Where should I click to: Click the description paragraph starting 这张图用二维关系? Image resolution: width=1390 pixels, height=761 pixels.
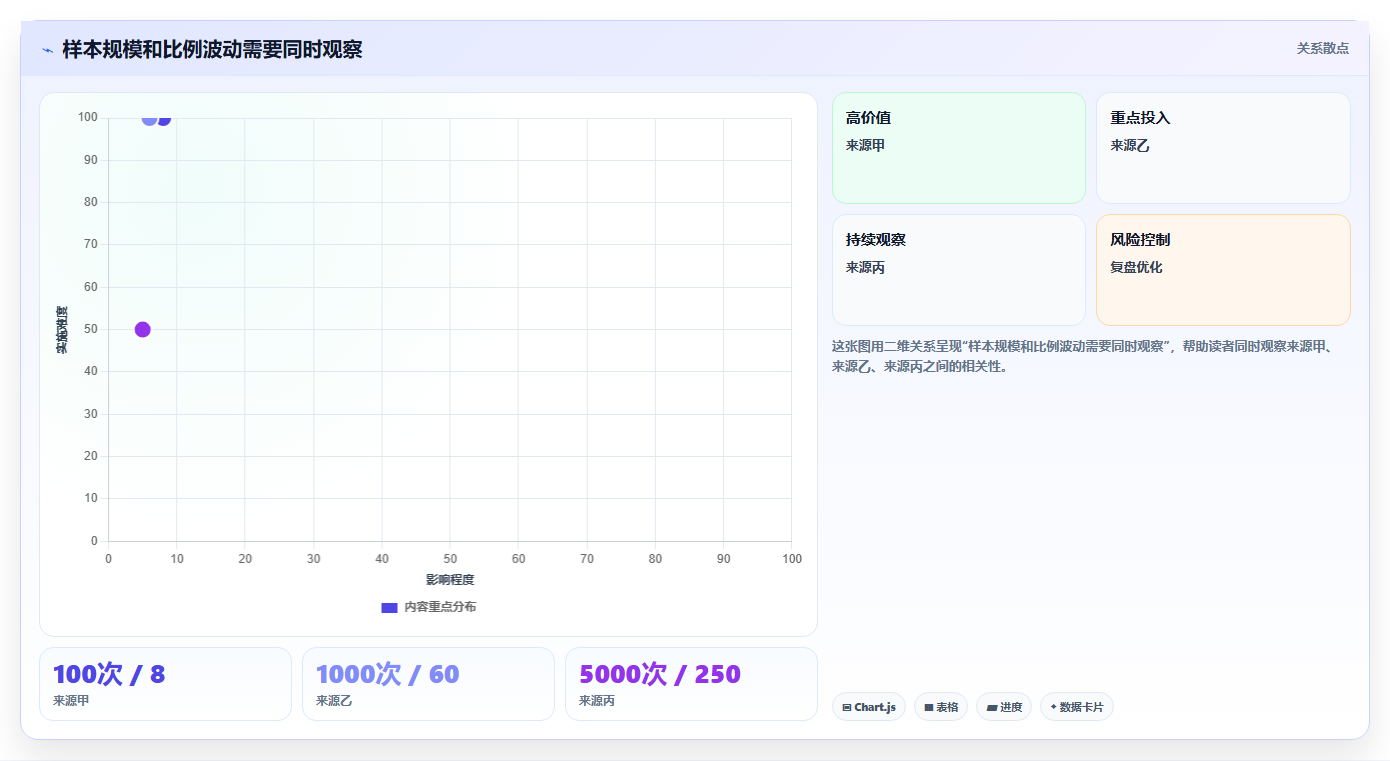point(1089,356)
